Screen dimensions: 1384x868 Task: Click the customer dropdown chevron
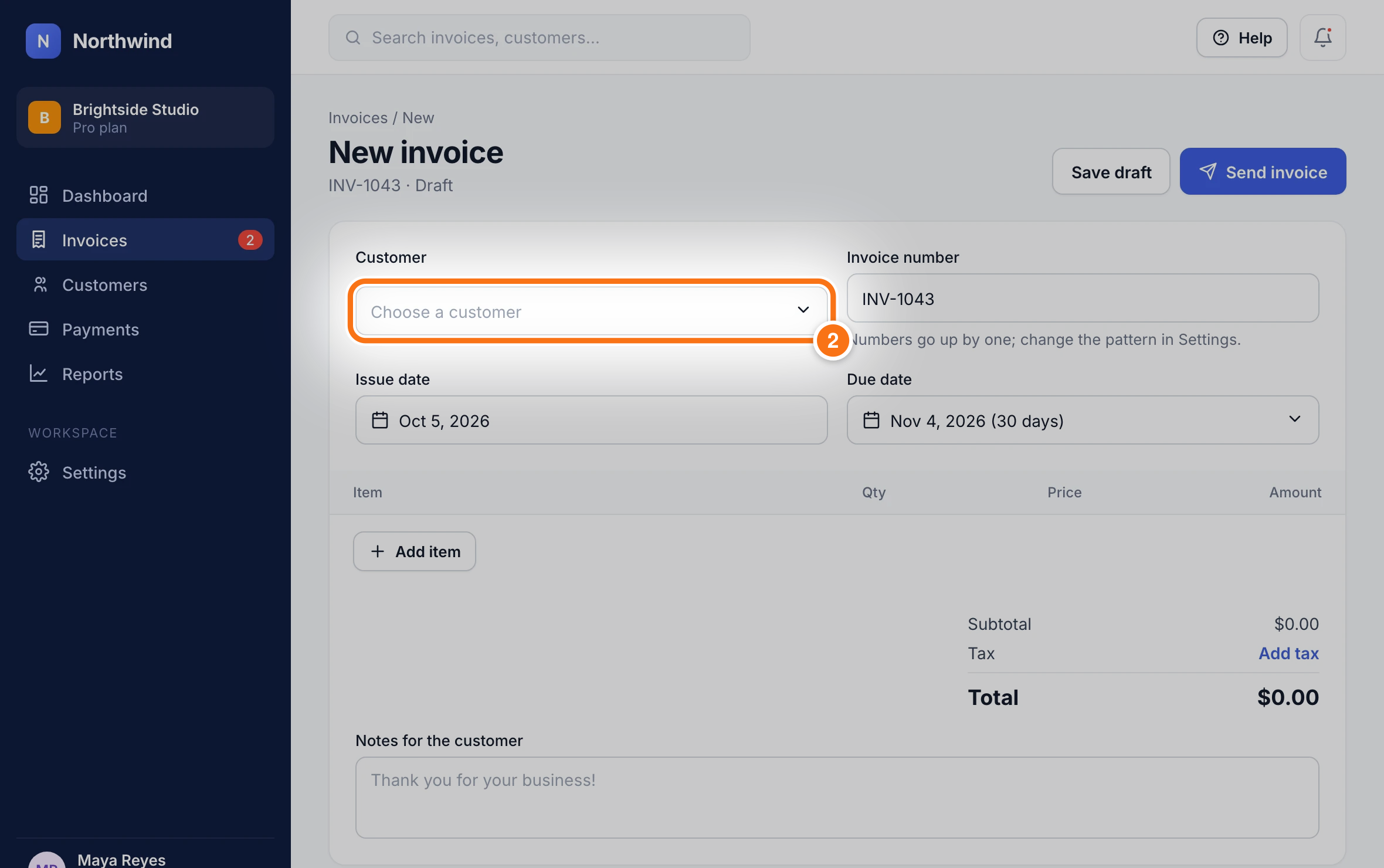coord(803,310)
